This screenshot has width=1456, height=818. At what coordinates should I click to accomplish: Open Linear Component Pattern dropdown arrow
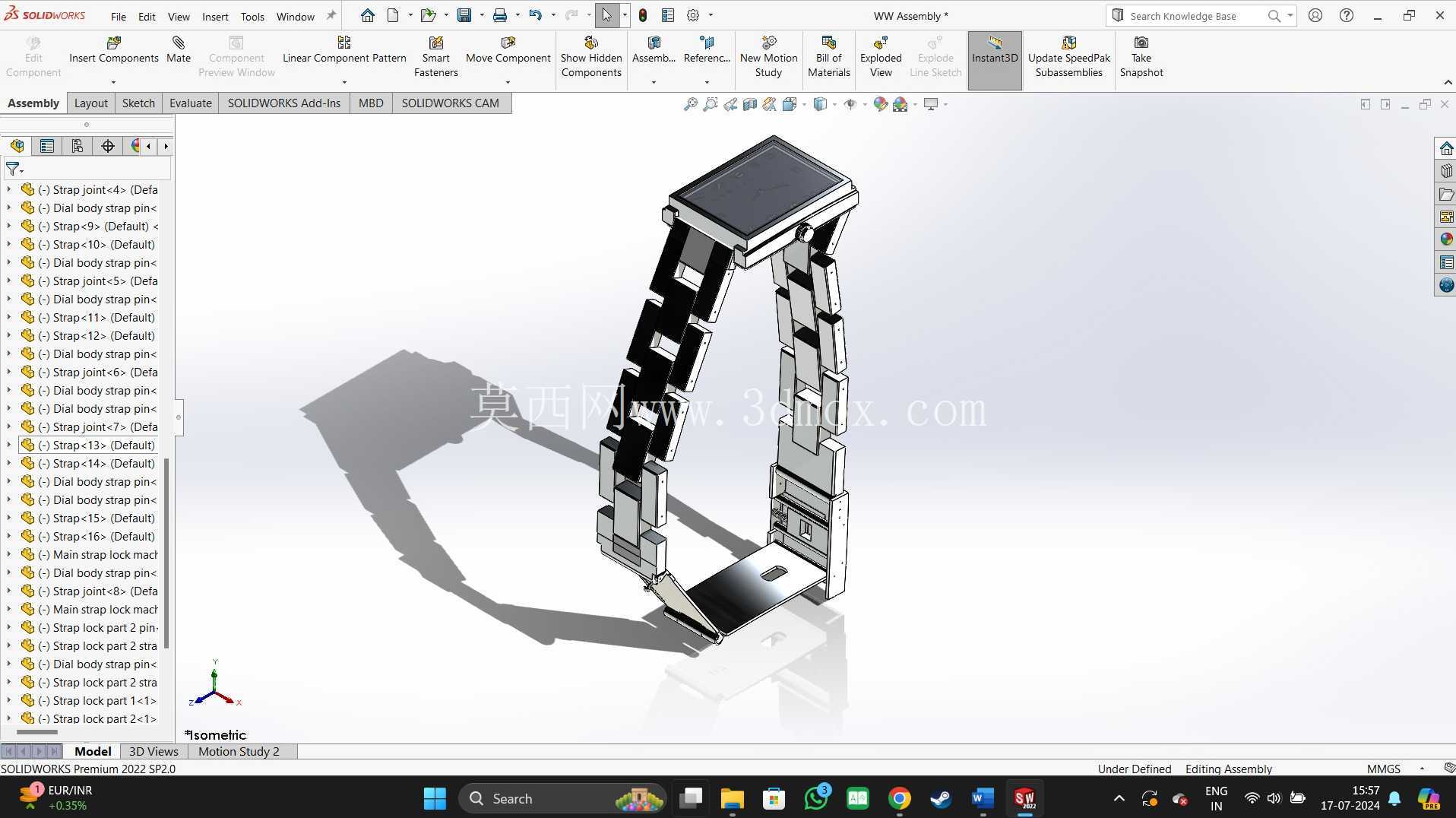tap(344, 82)
